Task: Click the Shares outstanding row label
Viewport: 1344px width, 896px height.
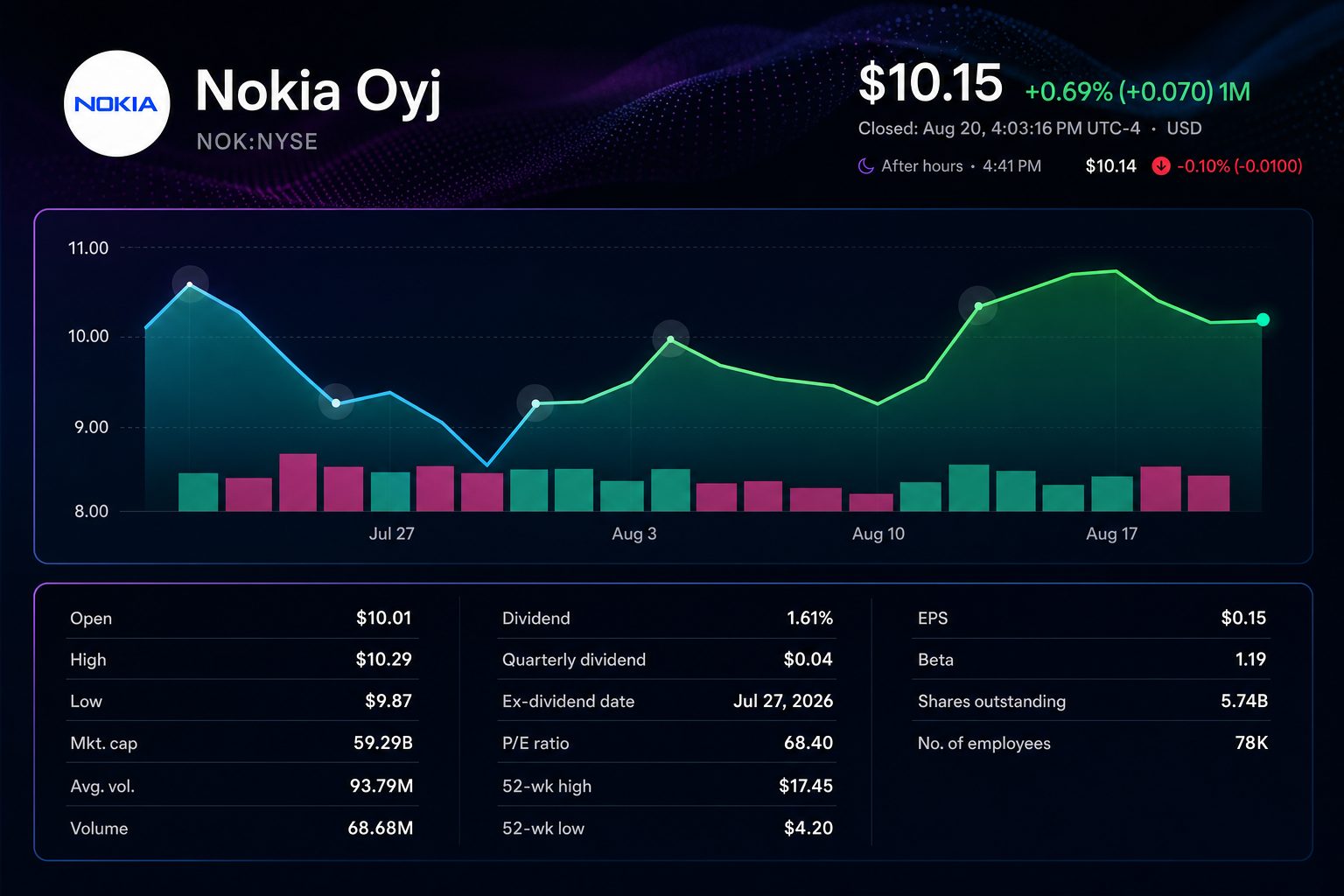Action: pyautogui.click(x=991, y=702)
